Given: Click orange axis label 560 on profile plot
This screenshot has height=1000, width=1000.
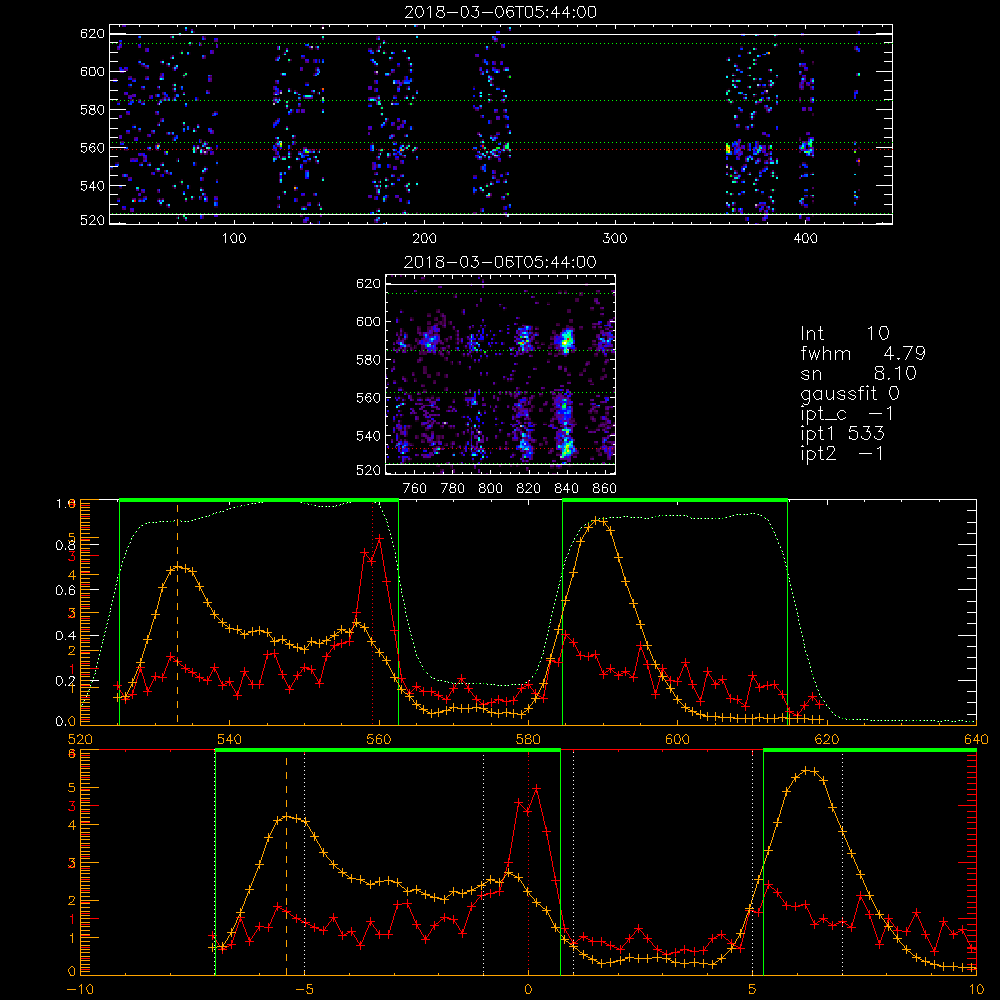Looking at the screenshot, I should pyautogui.click(x=379, y=739).
